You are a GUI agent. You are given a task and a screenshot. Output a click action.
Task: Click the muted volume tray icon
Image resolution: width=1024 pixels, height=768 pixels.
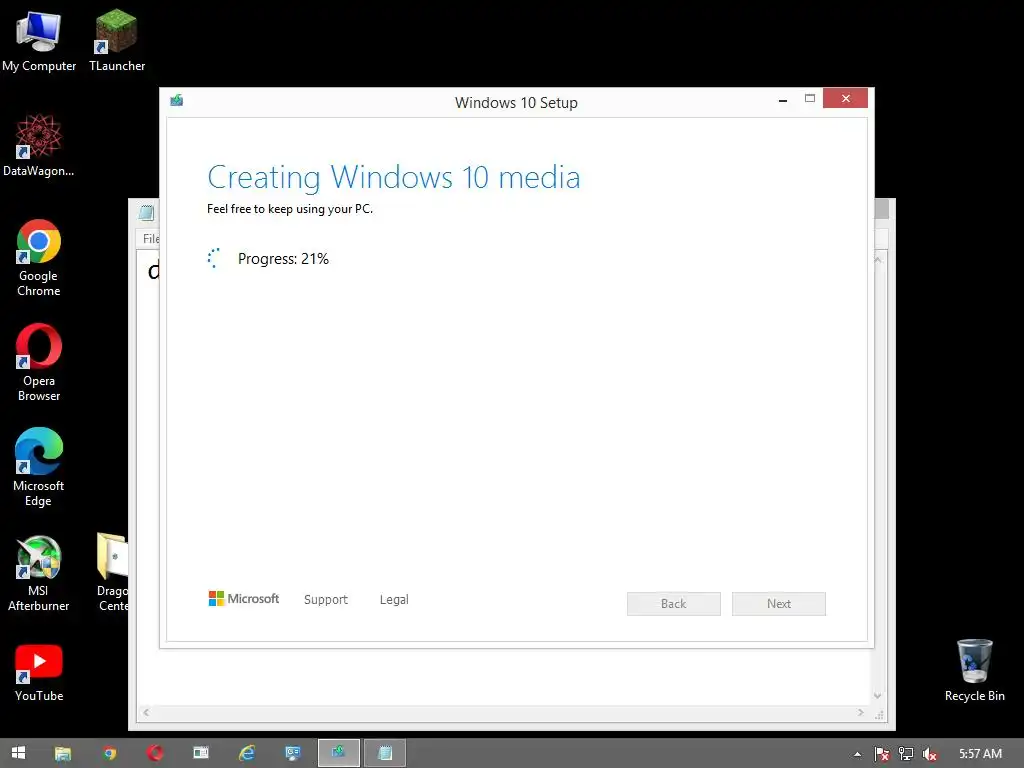coord(929,754)
